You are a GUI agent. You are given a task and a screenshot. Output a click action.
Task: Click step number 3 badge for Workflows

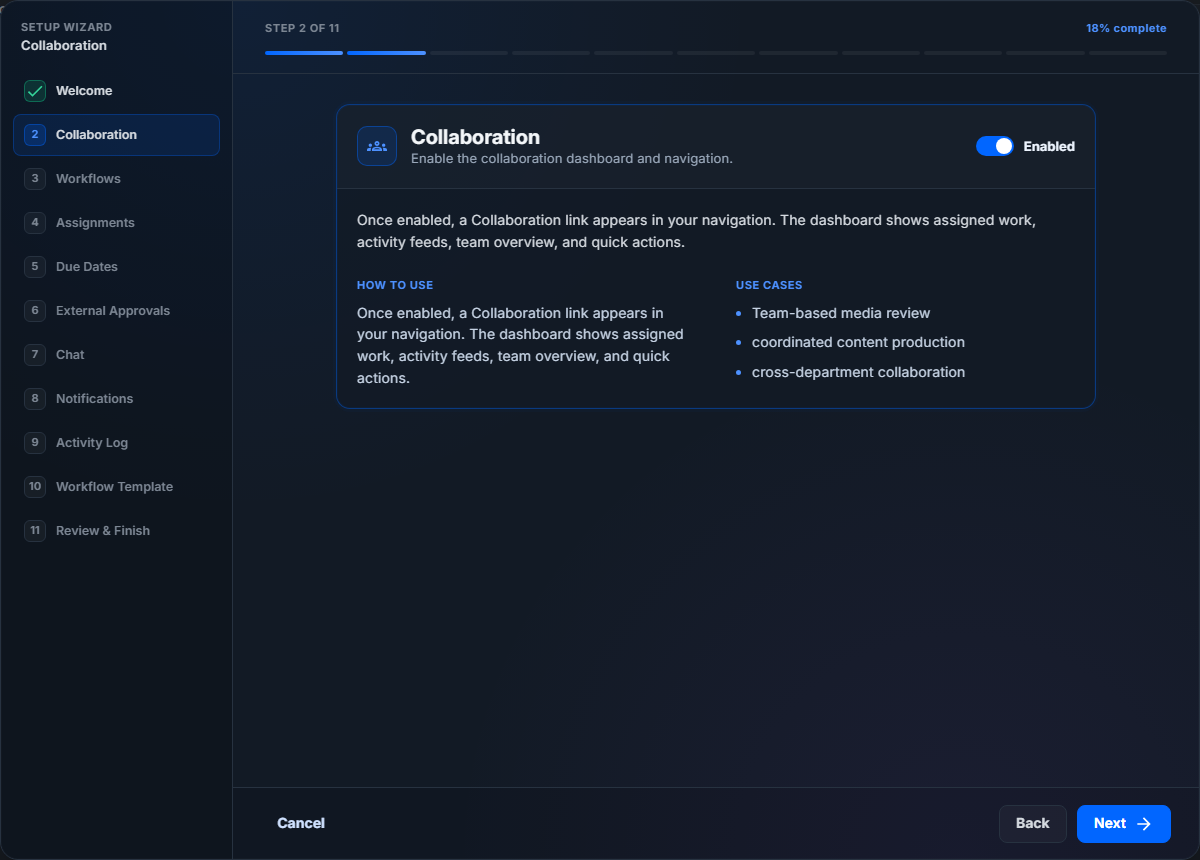[35, 179]
